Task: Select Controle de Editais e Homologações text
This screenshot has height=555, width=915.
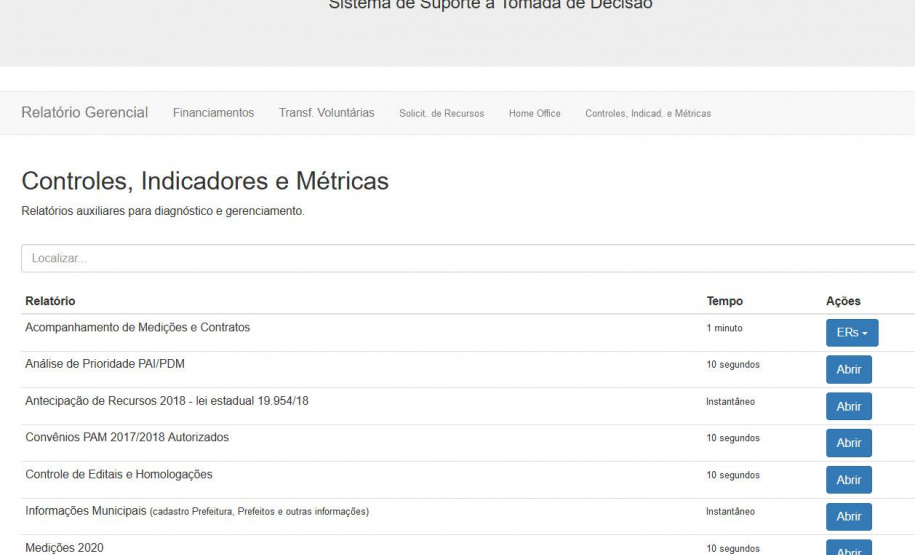Action: tap(119, 474)
